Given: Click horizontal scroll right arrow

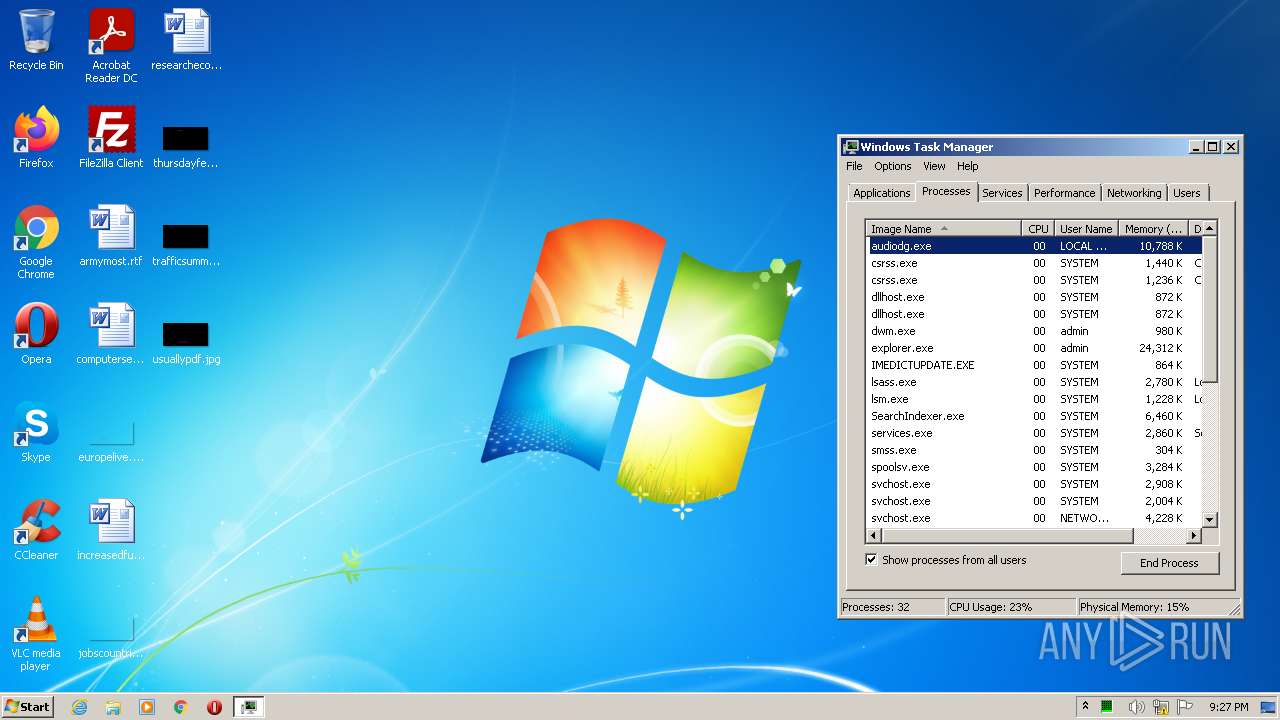Looking at the screenshot, I should coord(1194,536).
